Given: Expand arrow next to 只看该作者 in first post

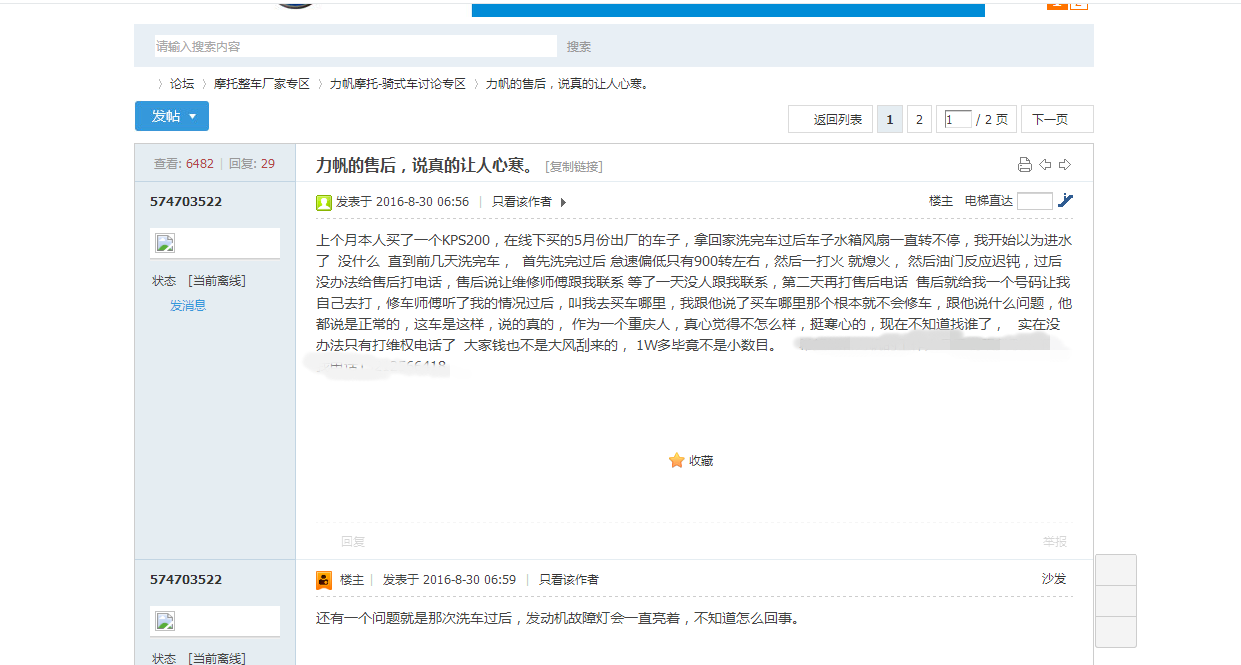Looking at the screenshot, I should pyautogui.click(x=563, y=202).
